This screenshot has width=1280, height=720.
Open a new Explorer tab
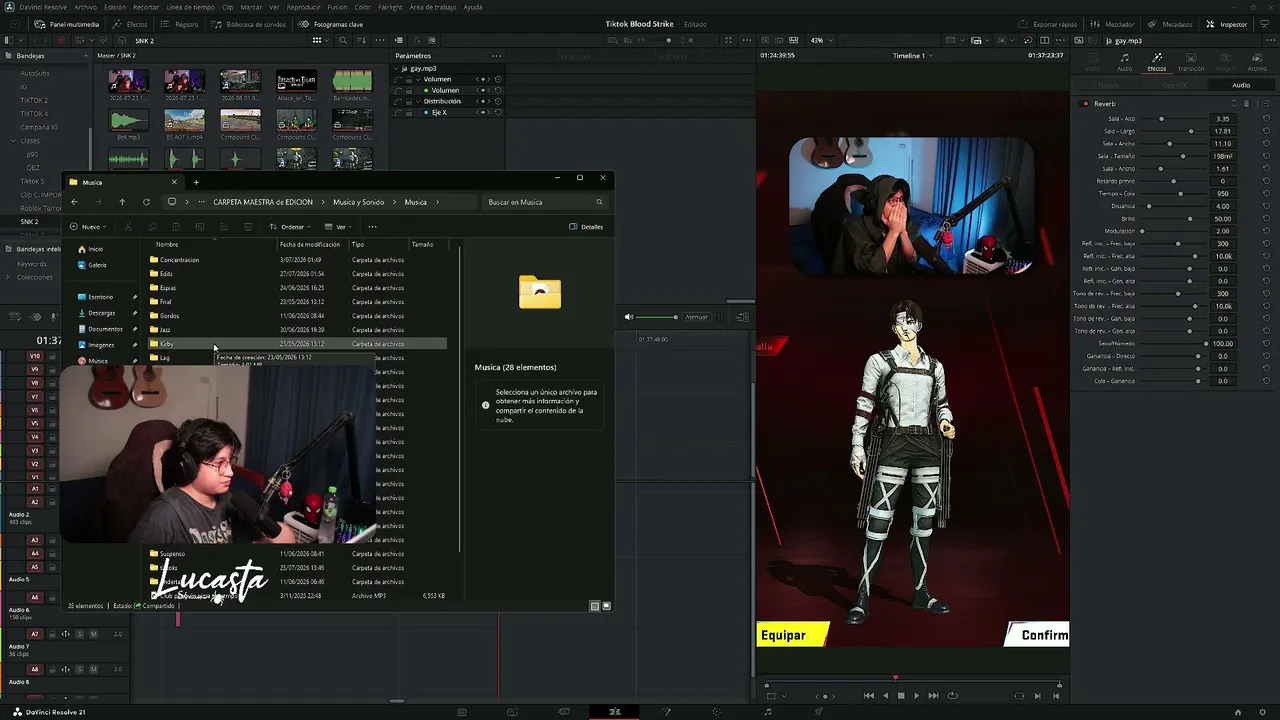(x=196, y=182)
